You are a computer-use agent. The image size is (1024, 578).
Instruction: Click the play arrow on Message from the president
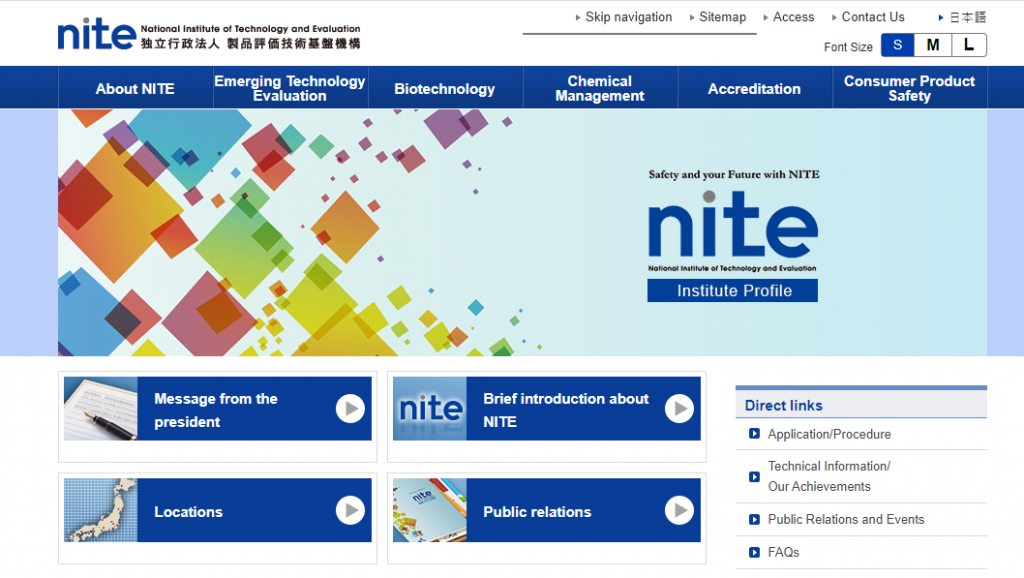coord(351,409)
